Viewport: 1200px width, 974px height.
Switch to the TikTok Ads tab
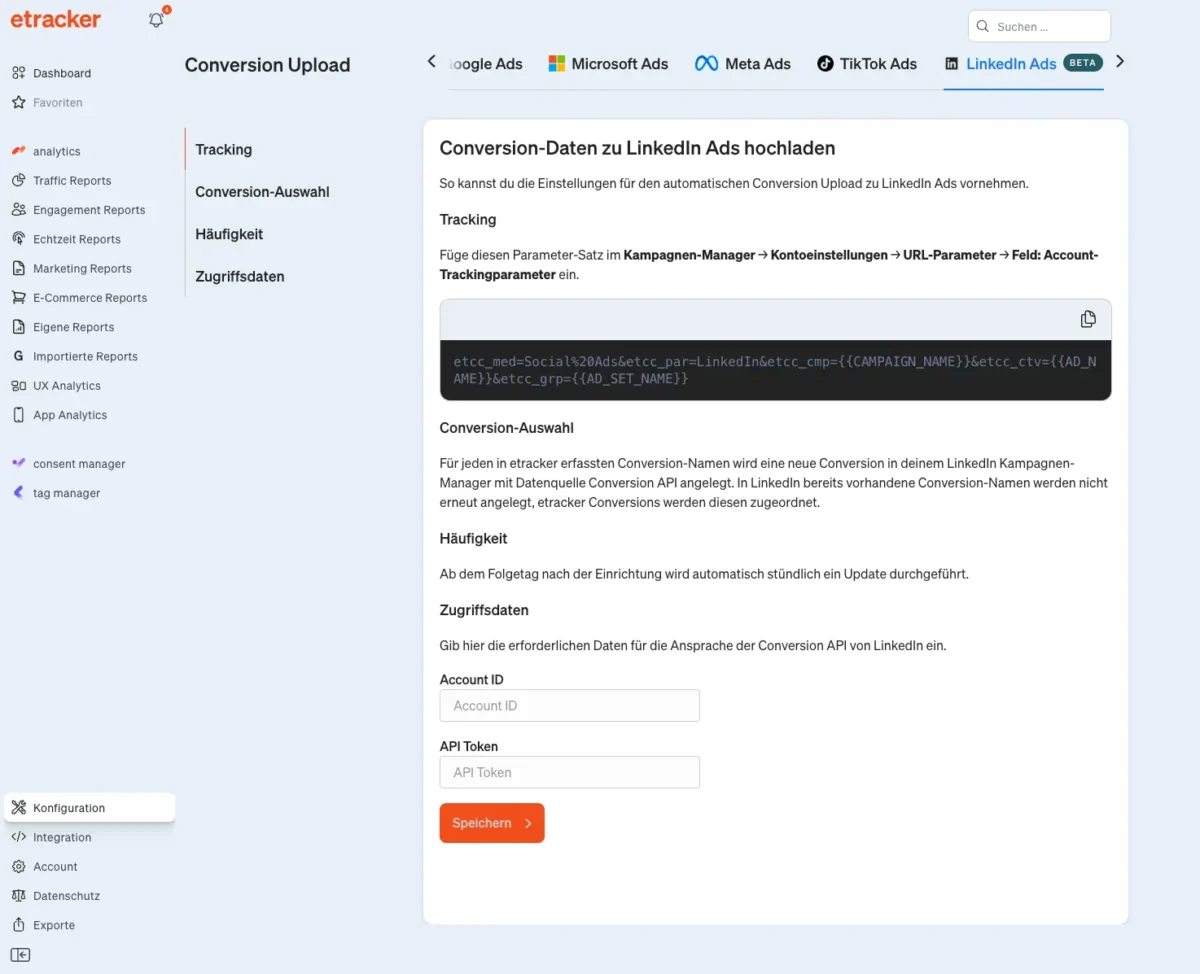point(866,64)
